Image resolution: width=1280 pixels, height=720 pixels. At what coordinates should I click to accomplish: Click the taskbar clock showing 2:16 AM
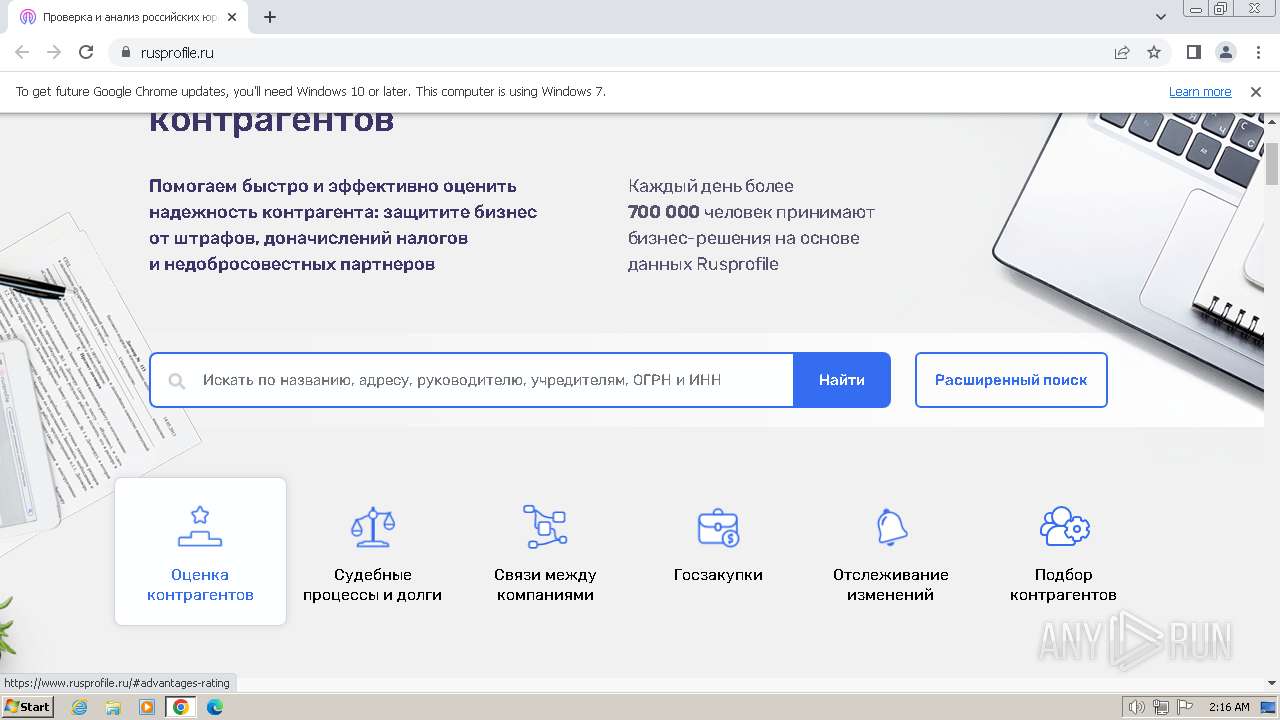[x=1229, y=707]
